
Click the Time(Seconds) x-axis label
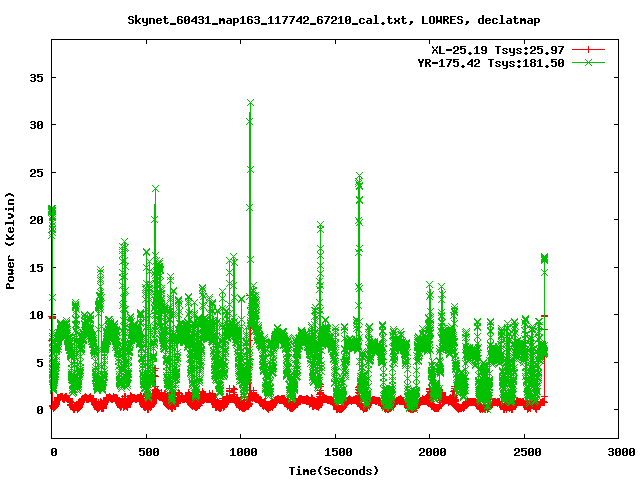pyautogui.click(x=333, y=471)
